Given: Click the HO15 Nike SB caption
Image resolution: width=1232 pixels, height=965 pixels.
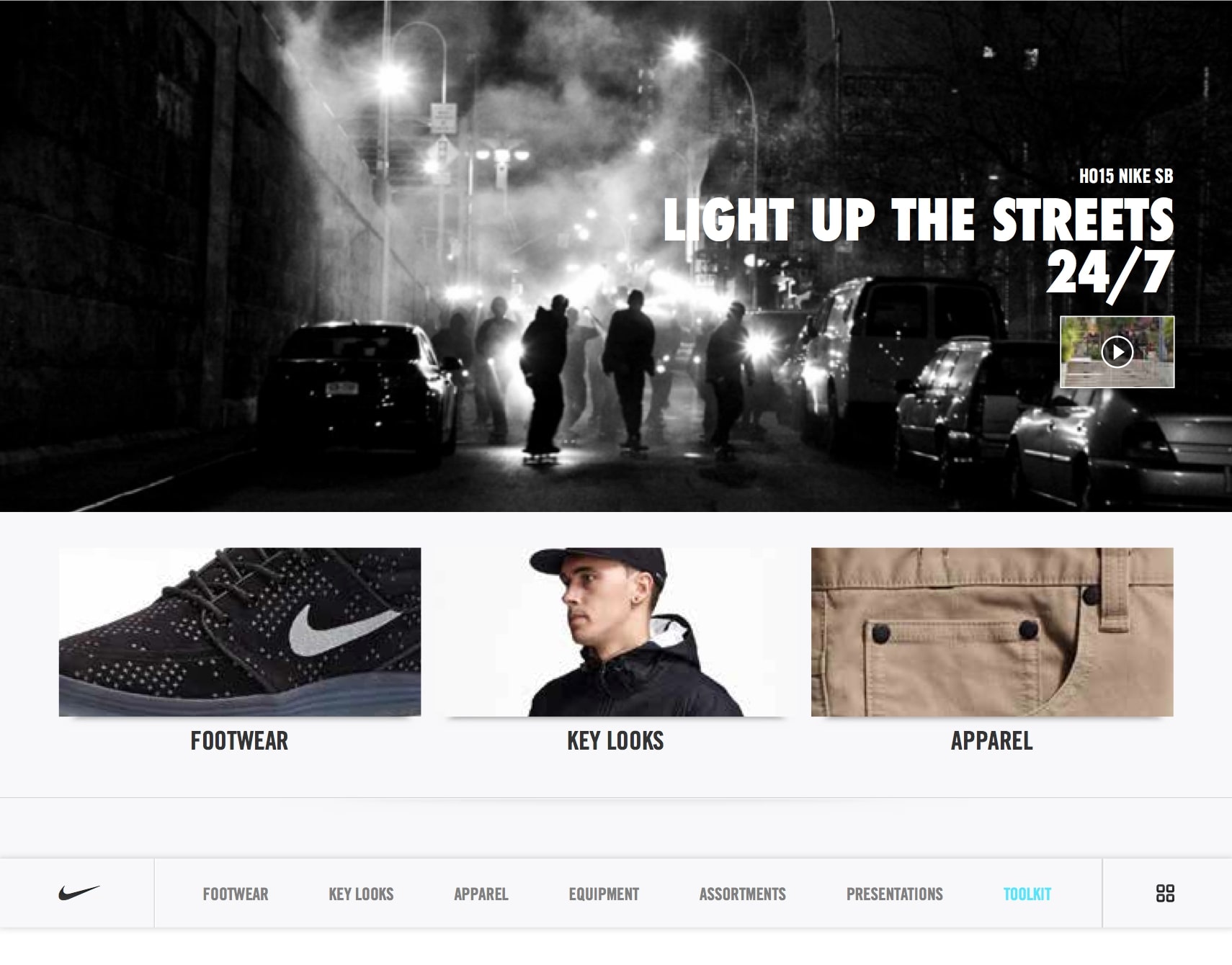Looking at the screenshot, I should click(1126, 176).
